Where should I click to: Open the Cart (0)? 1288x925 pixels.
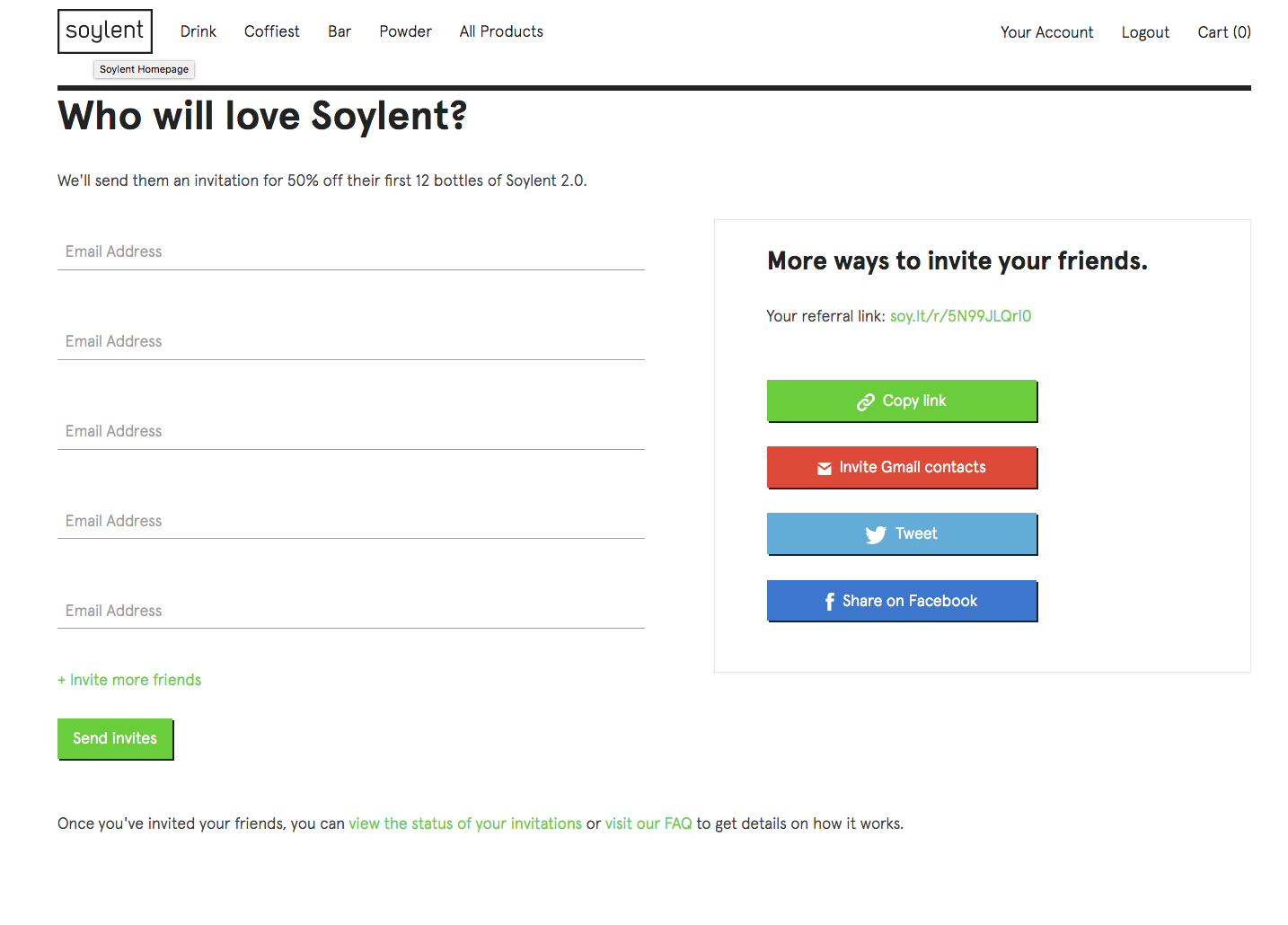[x=1223, y=32]
